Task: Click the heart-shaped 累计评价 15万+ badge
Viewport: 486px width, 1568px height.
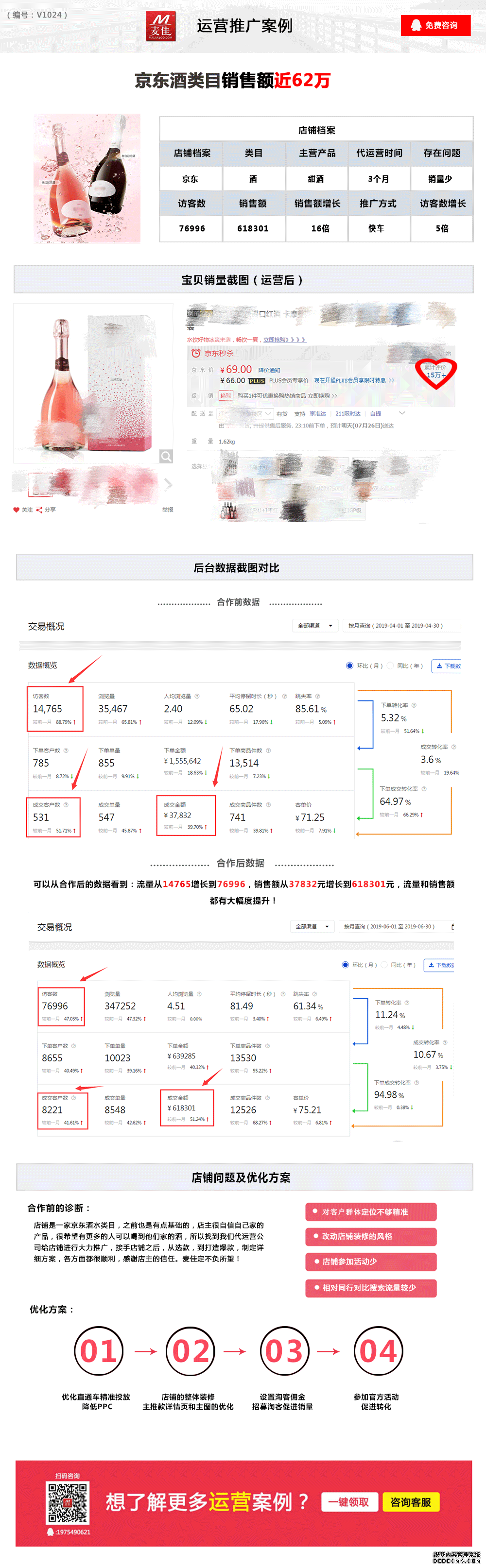Action: pyautogui.click(x=435, y=372)
